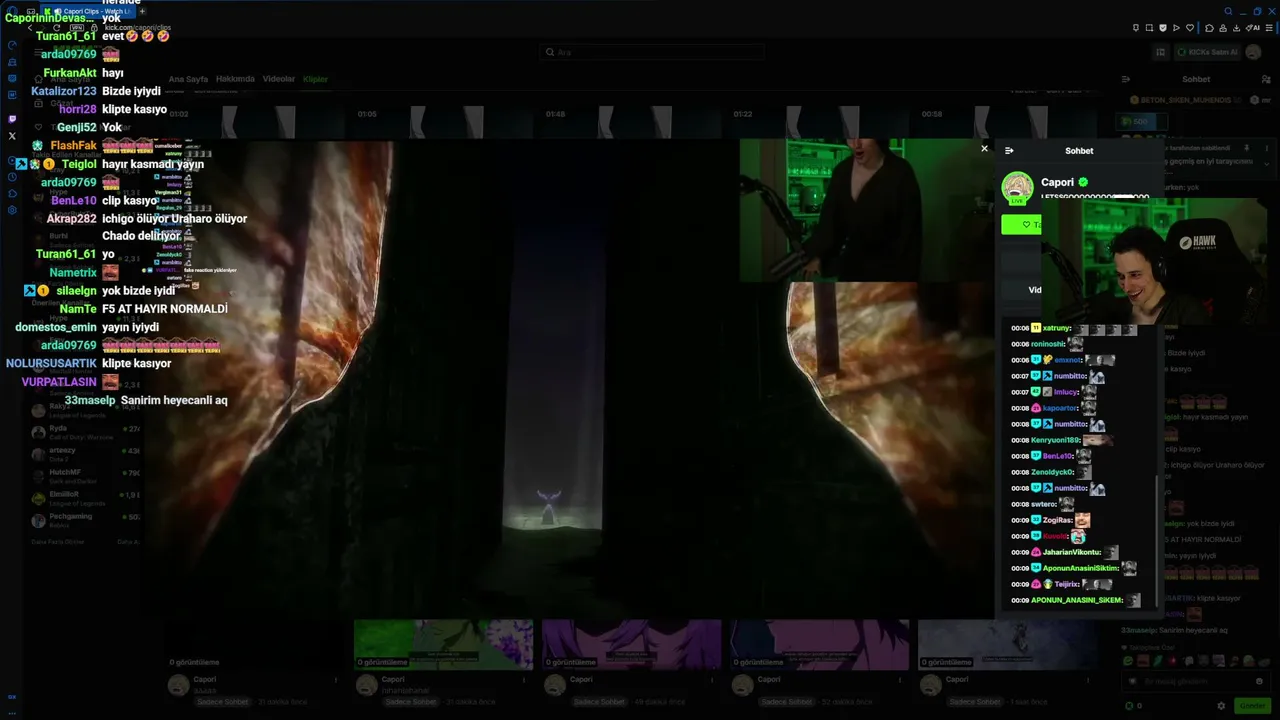The width and height of the screenshot is (1280, 720).
Task: Open browser sidebar settings gear
Action: click(x=12, y=210)
